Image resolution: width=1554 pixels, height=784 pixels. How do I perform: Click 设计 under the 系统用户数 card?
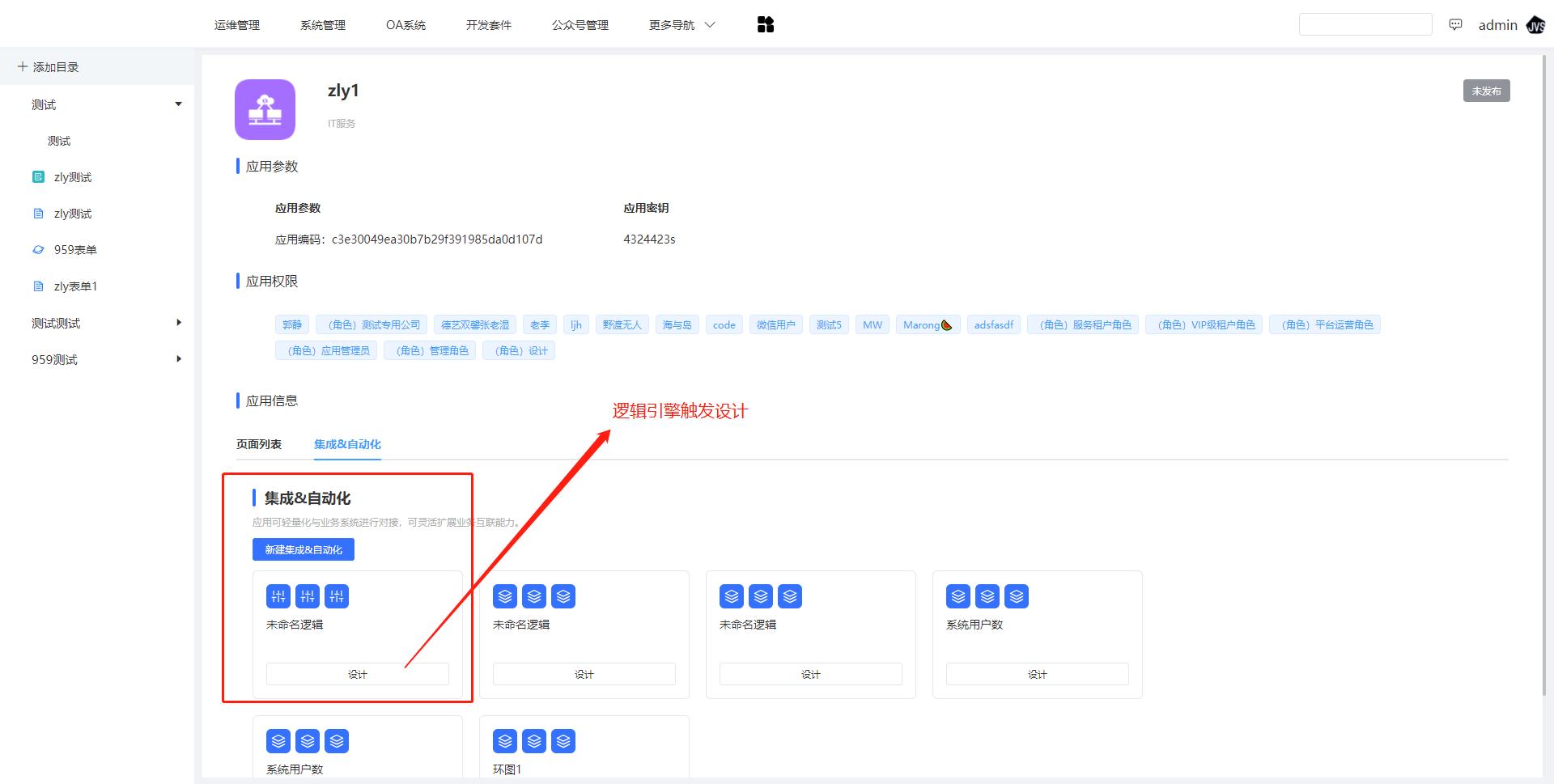pyautogui.click(x=1038, y=674)
